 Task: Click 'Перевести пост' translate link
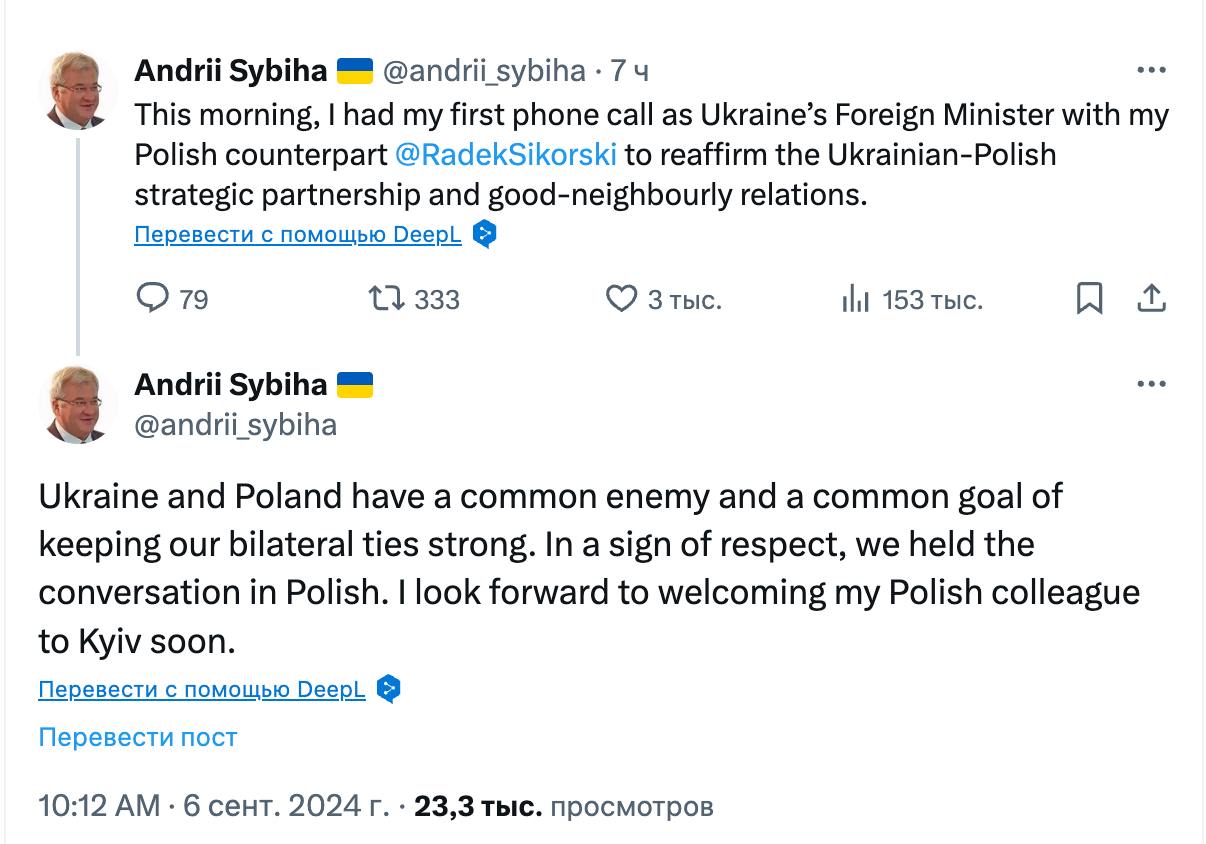click(138, 737)
